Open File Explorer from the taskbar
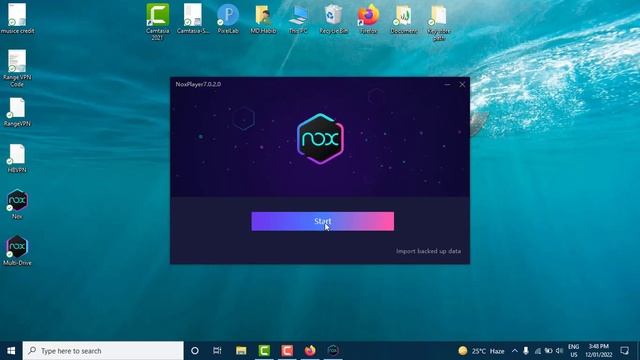This screenshot has width=640, height=360. pos(241,351)
